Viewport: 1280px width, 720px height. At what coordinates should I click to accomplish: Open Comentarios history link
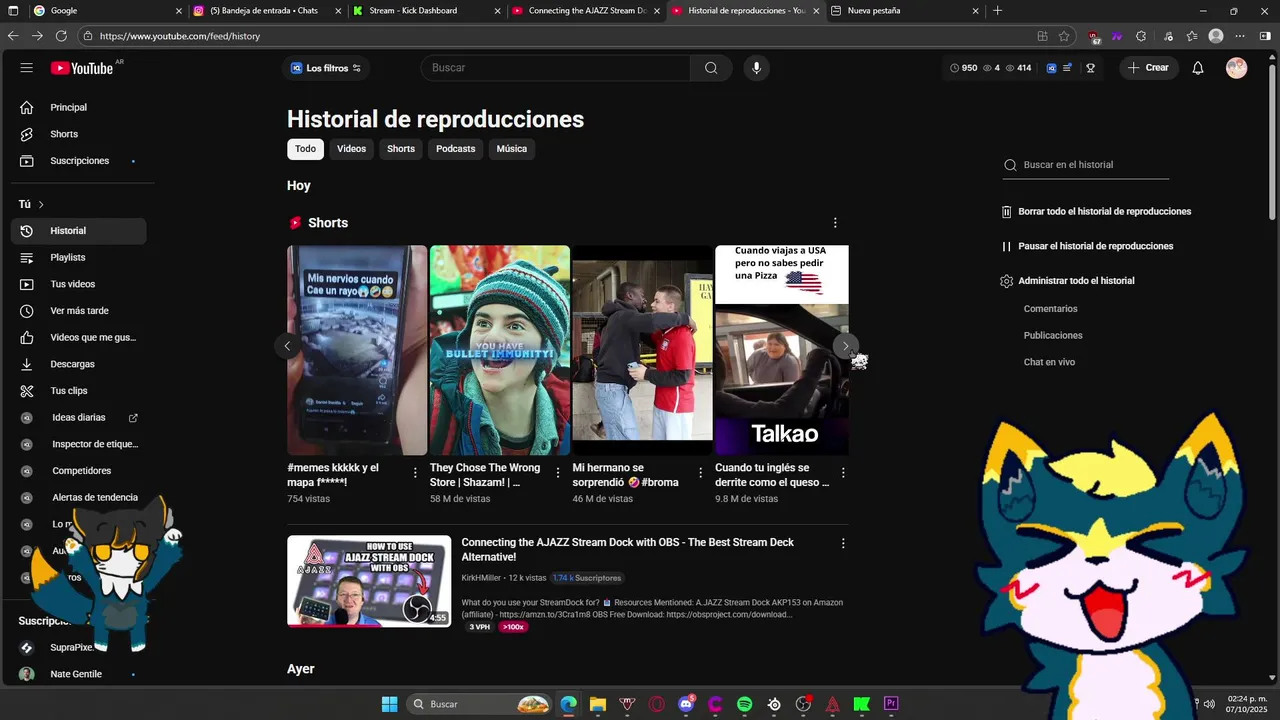1050,309
